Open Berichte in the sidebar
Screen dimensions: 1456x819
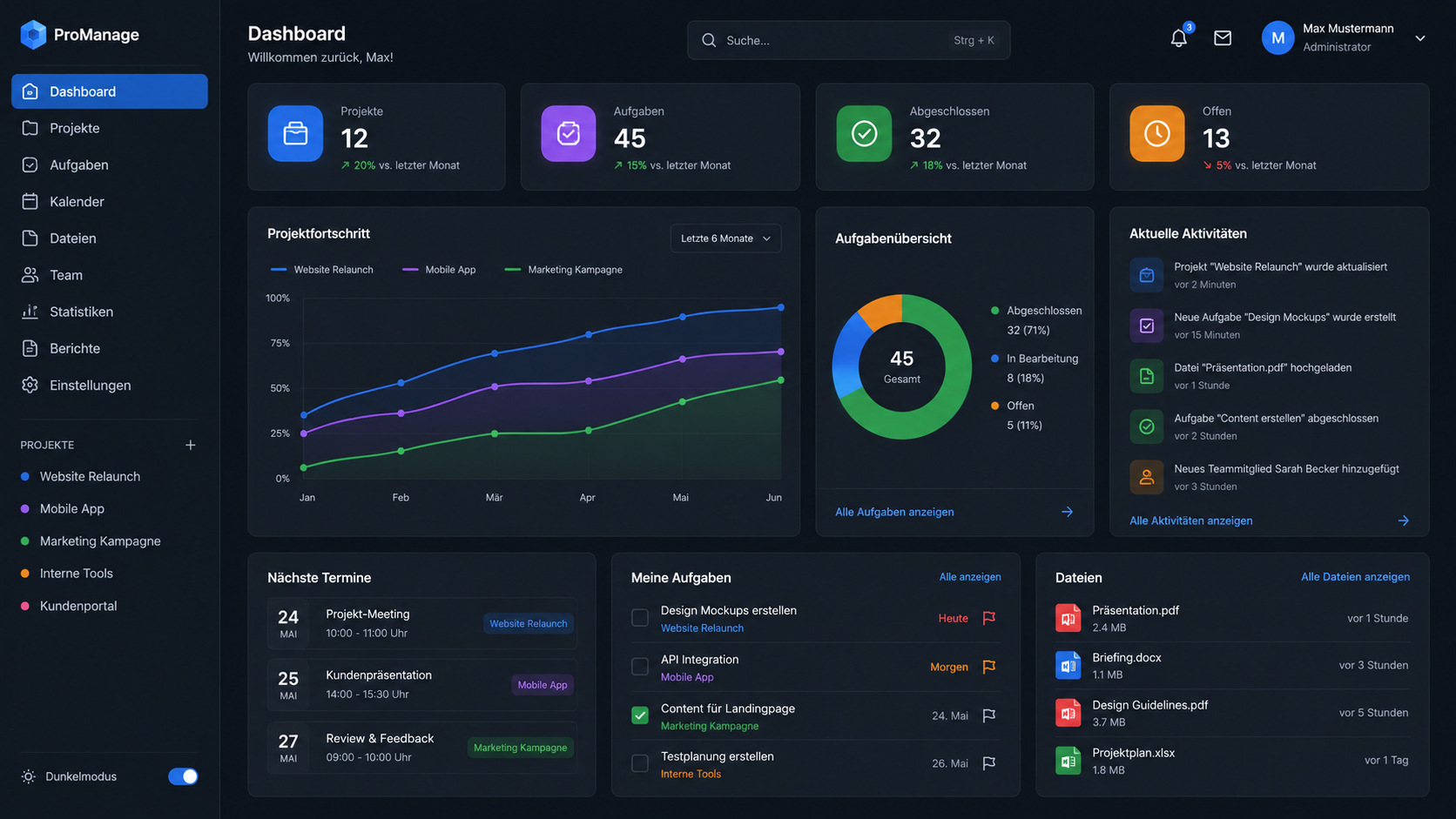pyautogui.click(x=110, y=348)
